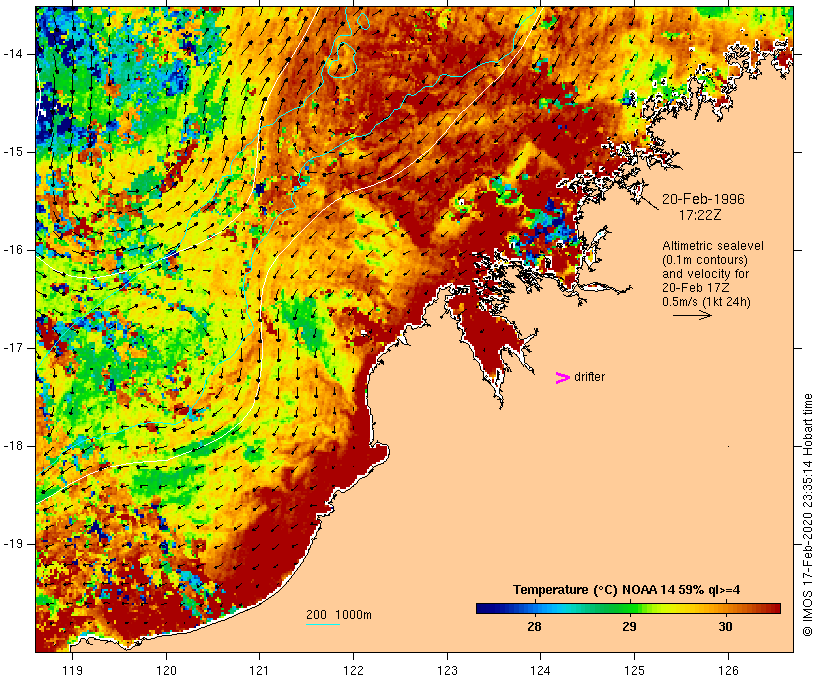820x680 pixels.
Task: Click the 0.5m/s velocity scale arrow
Action: 692,315
